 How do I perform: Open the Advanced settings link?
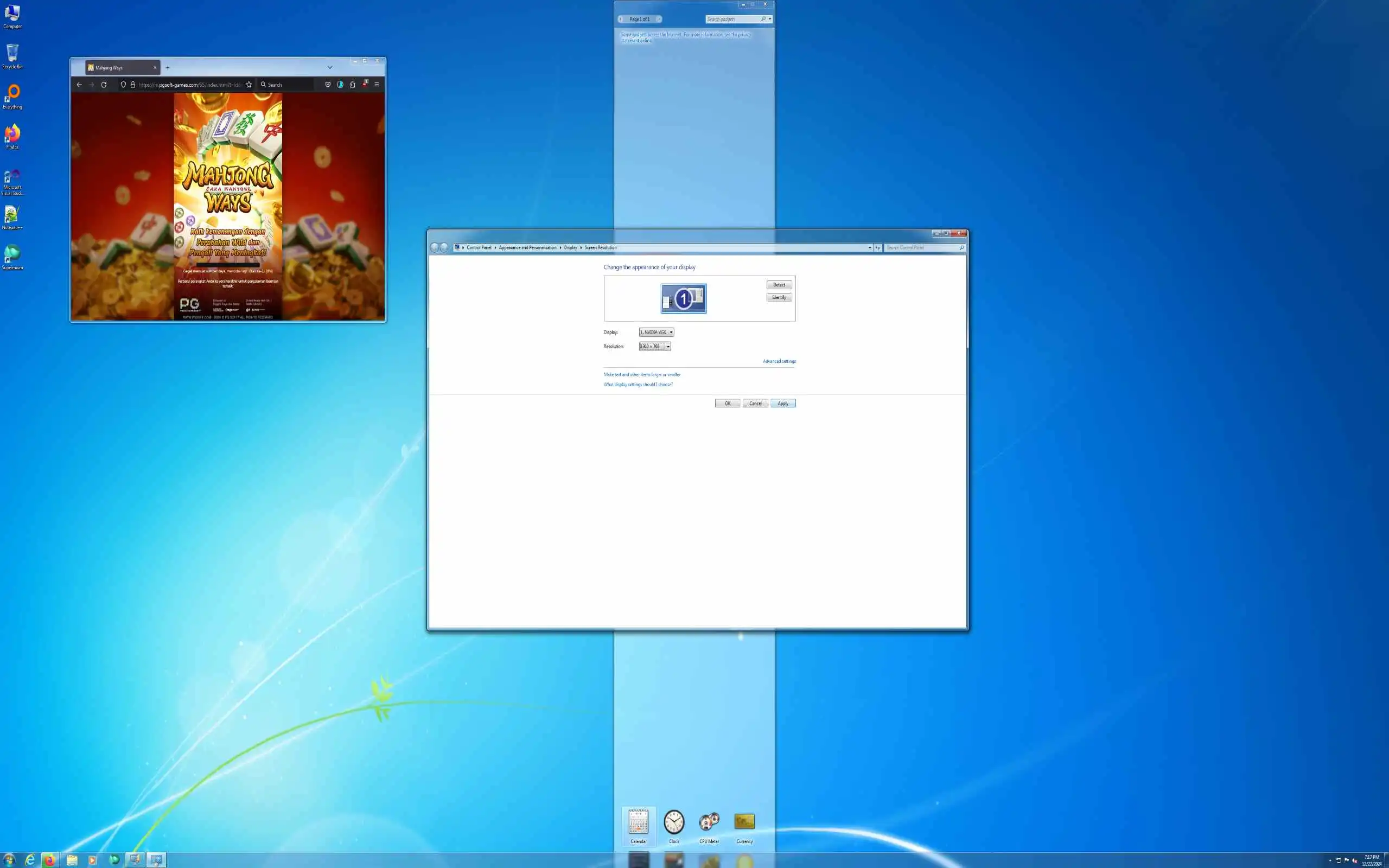pyautogui.click(x=779, y=361)
